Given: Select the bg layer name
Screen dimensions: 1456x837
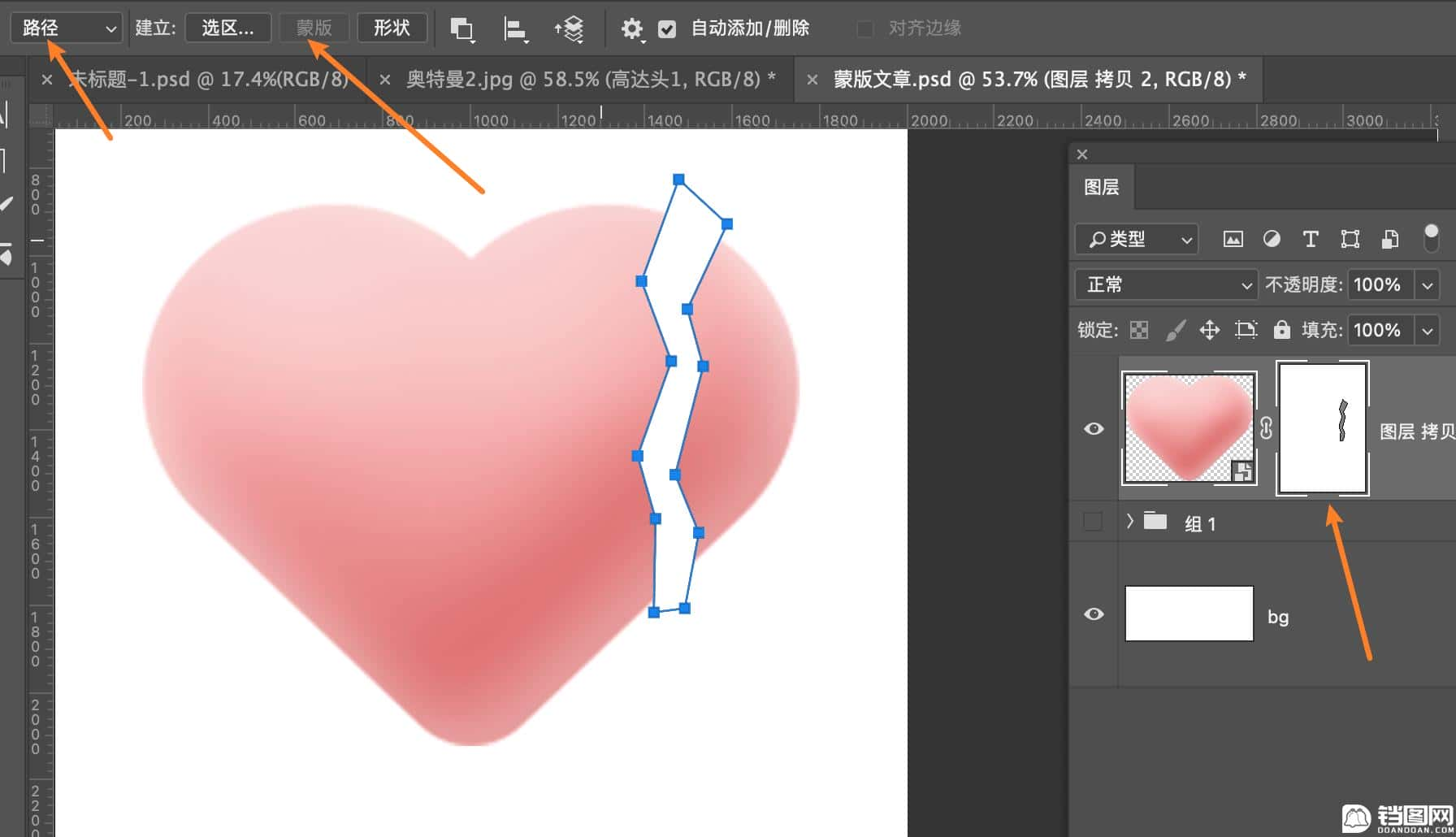Looking at the screenshot, I should (1278, 617).
